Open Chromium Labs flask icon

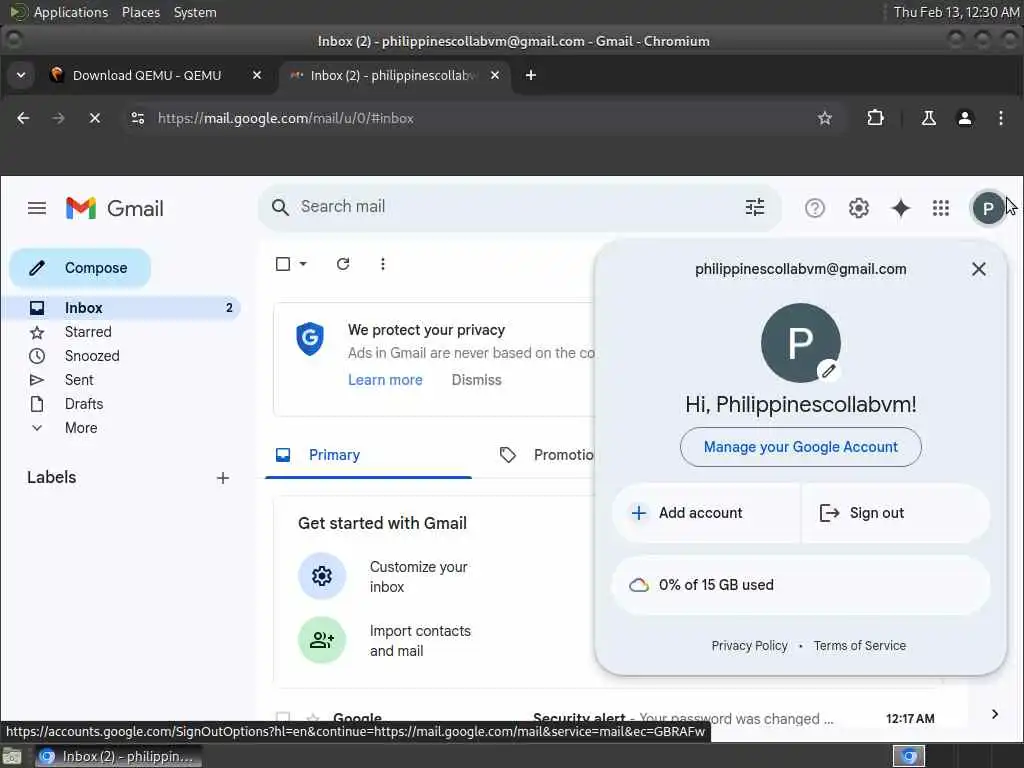pos(928,118)
